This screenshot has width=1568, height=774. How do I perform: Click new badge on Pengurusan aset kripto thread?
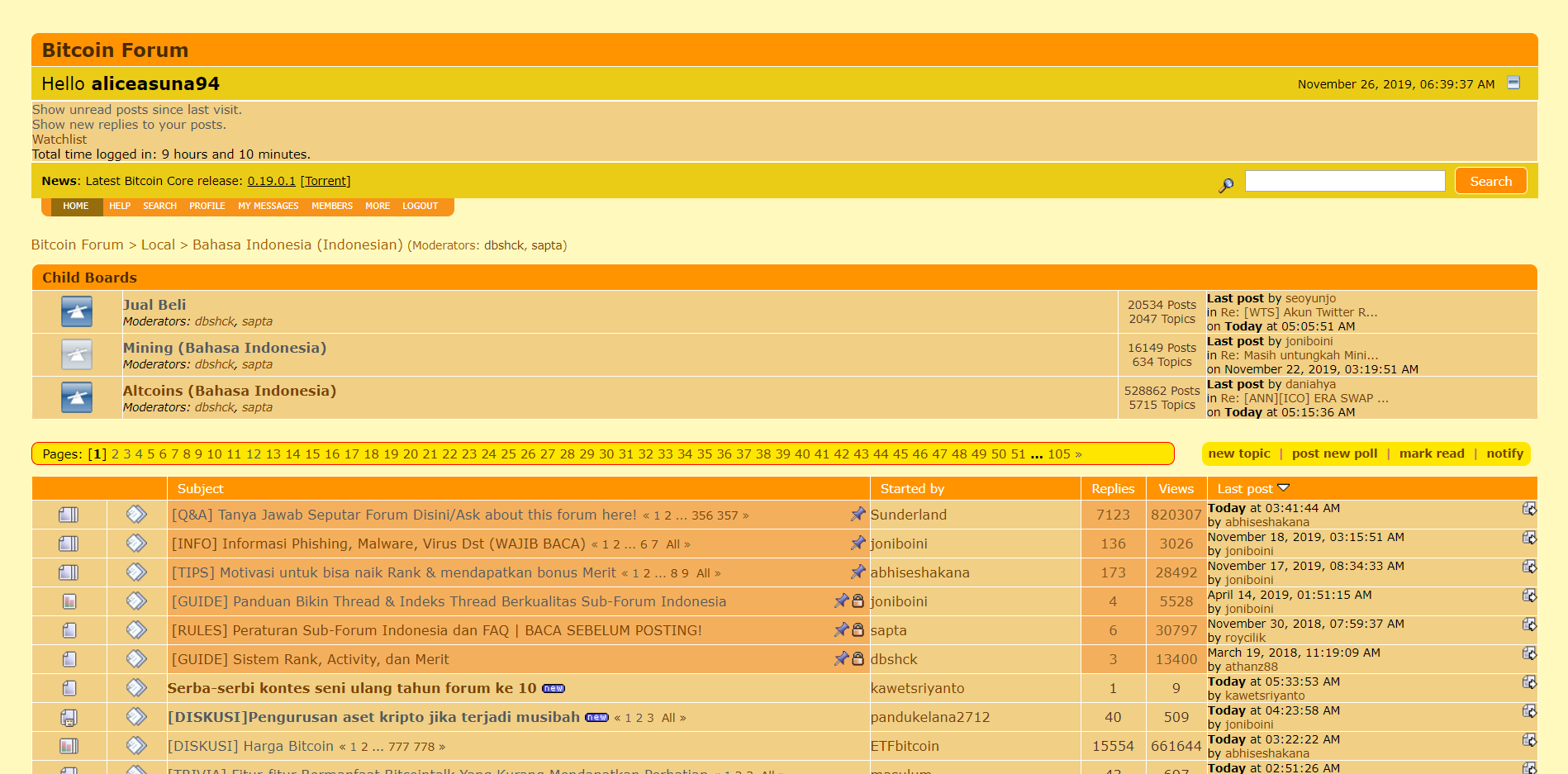[596, 718]
